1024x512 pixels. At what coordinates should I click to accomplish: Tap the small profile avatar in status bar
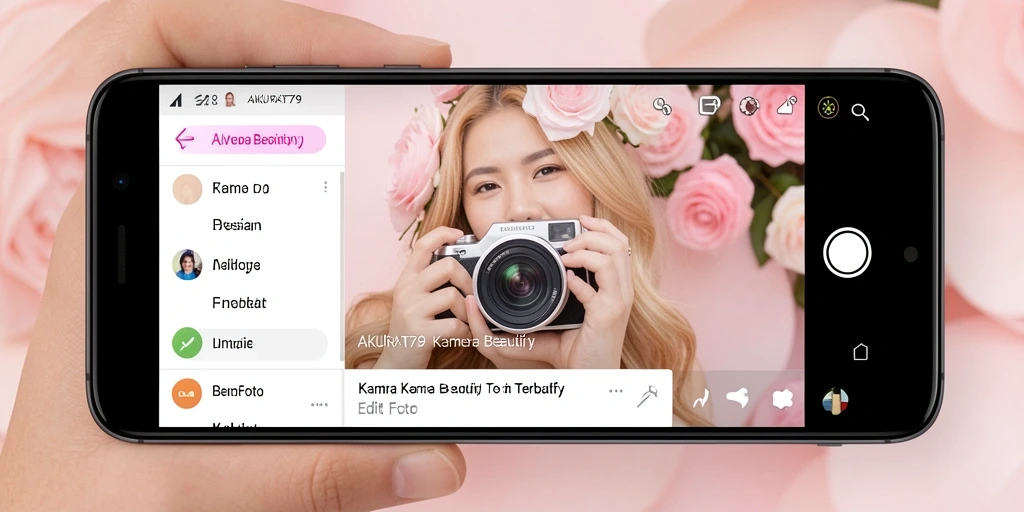point(230,100)
